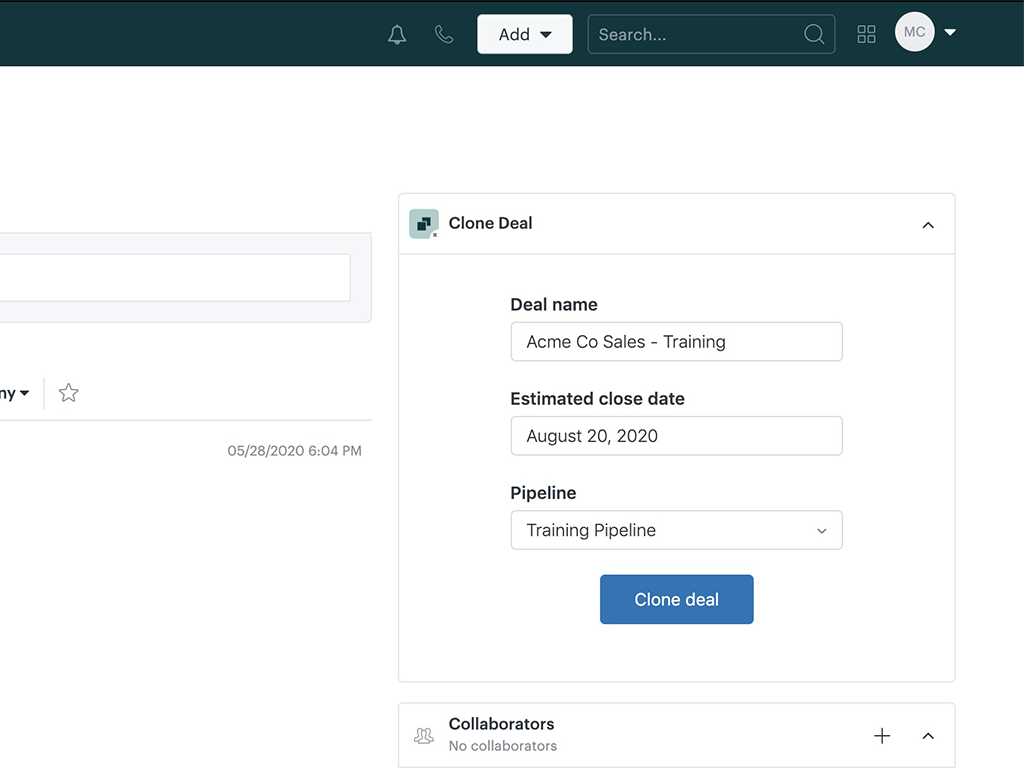Click the Estimated close date field
Viewport: 1024px width, 768px height.
676,436
